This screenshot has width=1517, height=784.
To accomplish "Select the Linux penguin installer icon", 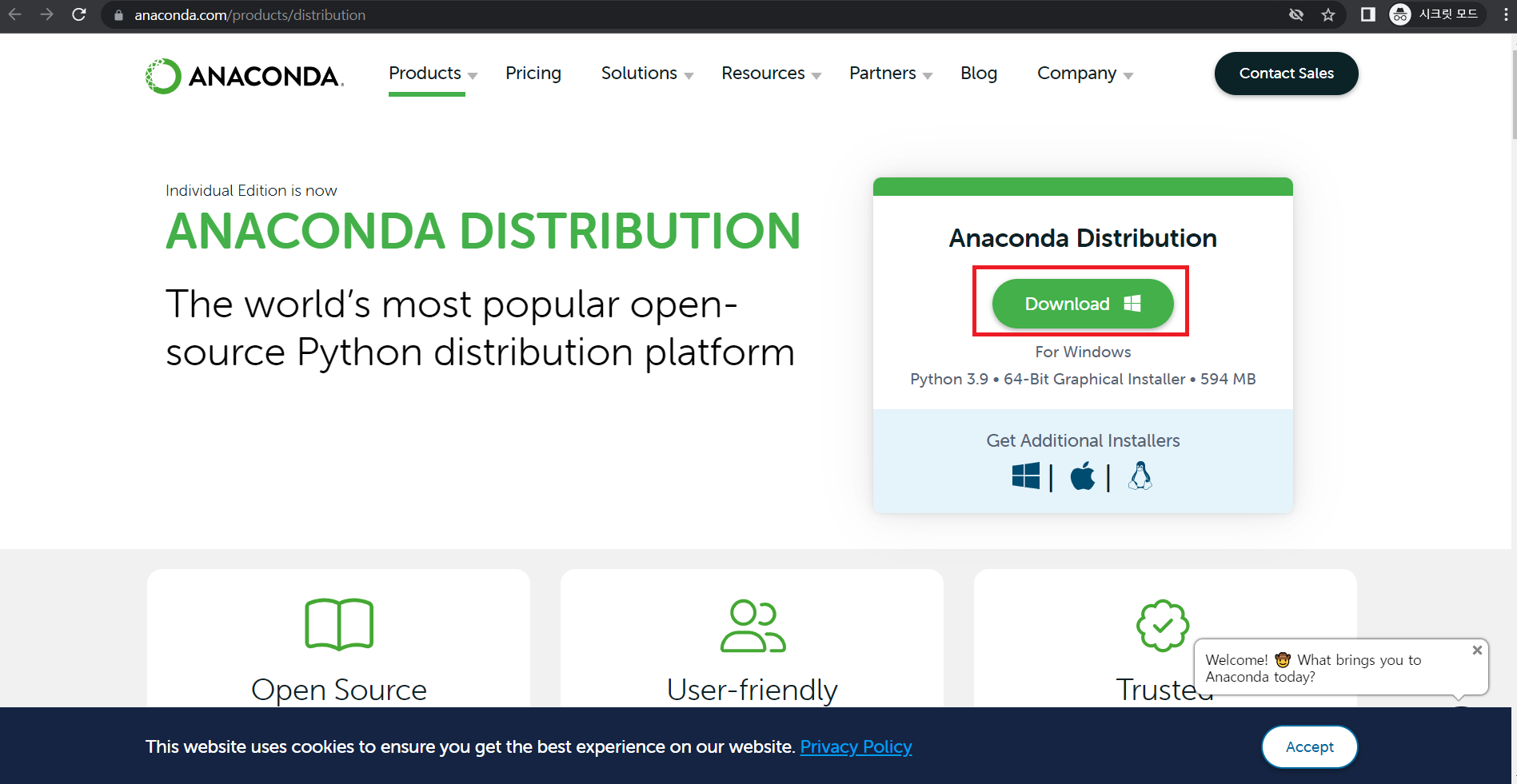I will pos(1140,476).
